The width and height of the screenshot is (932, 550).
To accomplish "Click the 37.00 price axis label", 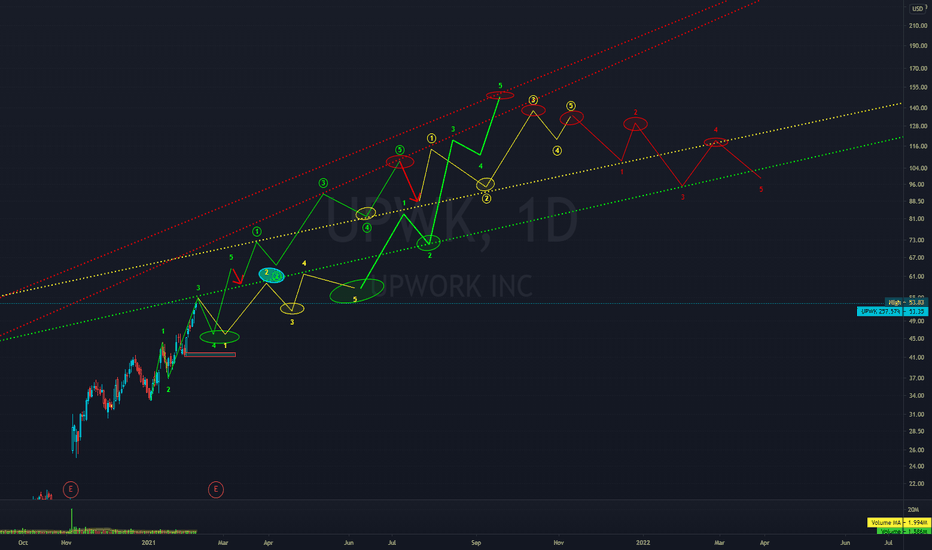I will pos(917,378).
